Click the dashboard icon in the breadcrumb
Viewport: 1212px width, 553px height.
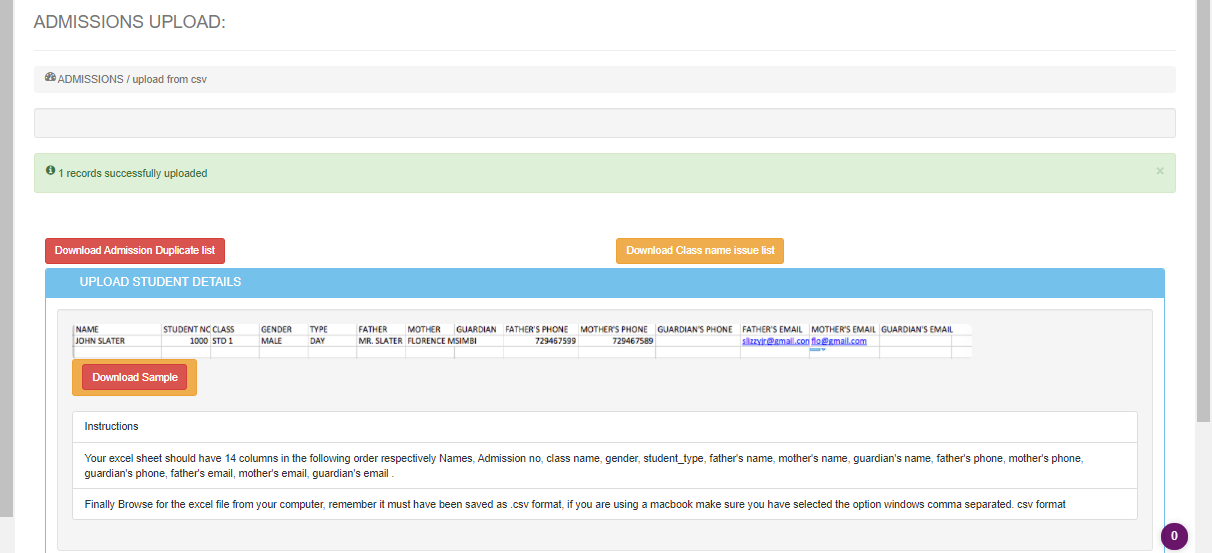(50, 78)
